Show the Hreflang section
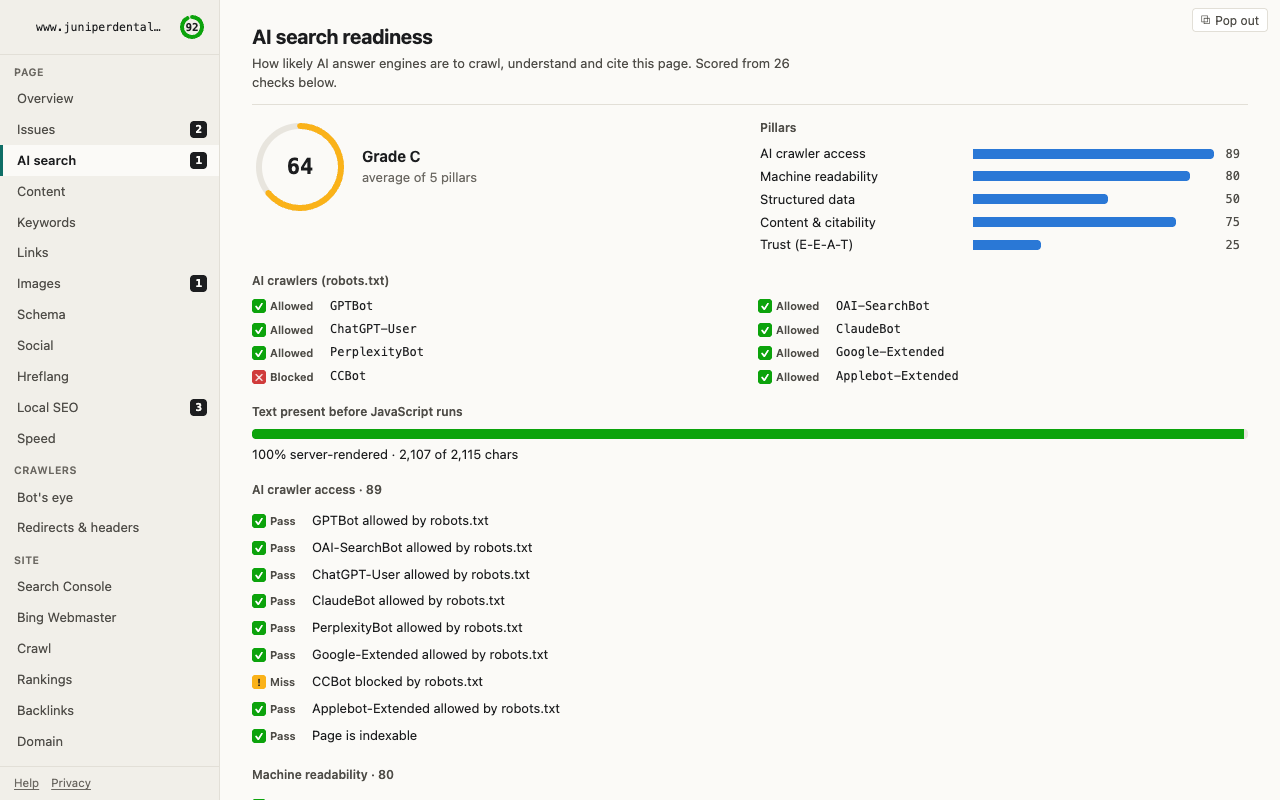This screenshot has height=800, width=1280. pos(109,376)
